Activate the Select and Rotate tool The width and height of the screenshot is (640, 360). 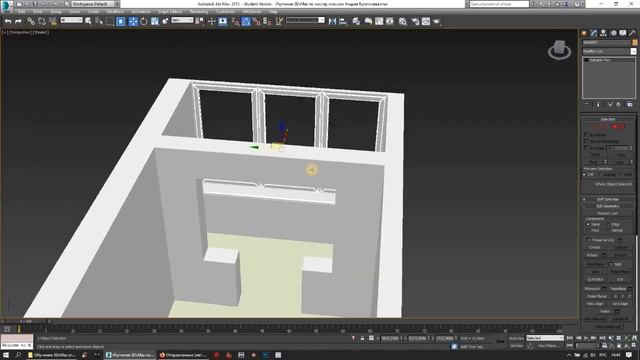(144, 21)
